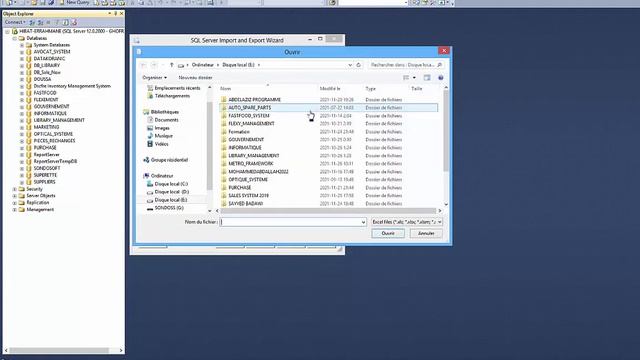Select the MOHAMMEDABDALLAH2022 folder
This screenshot has width=640, height=360.
click(x=258, y=172)
